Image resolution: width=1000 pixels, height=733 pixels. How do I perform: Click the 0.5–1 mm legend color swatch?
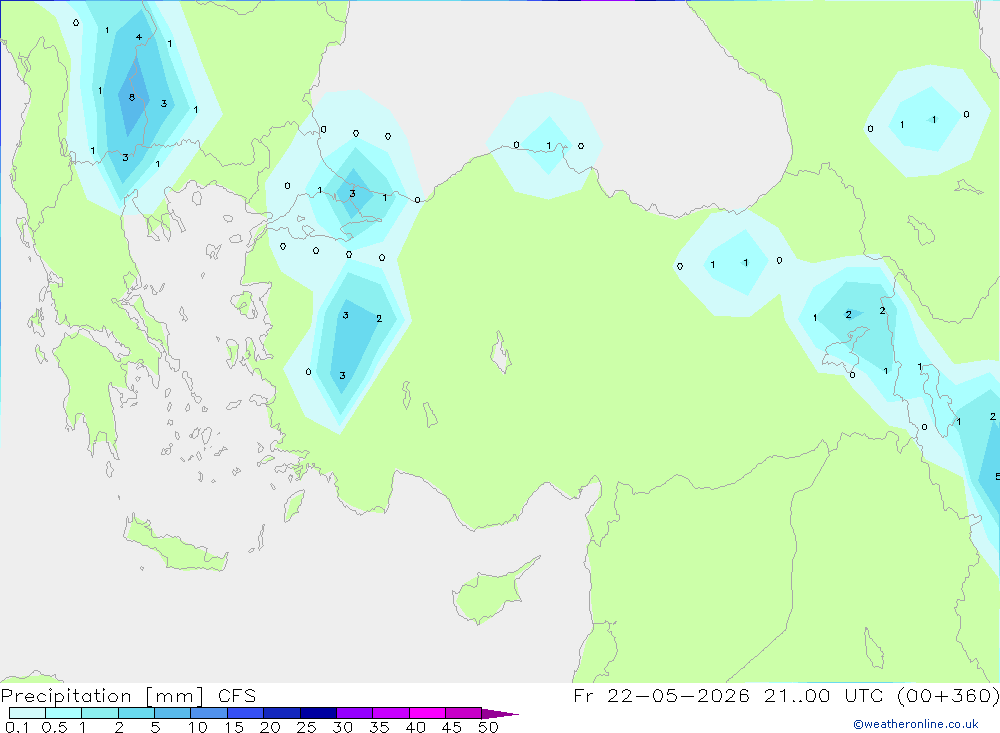coord(64,713)
